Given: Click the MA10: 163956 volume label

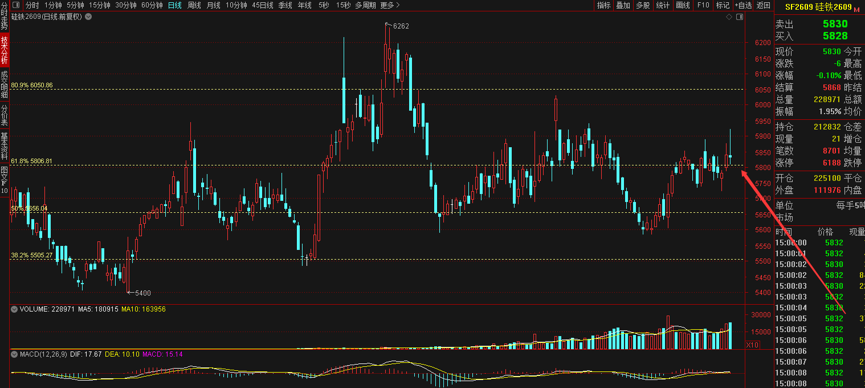Looking at the screenshot, I should pos(144,309).
